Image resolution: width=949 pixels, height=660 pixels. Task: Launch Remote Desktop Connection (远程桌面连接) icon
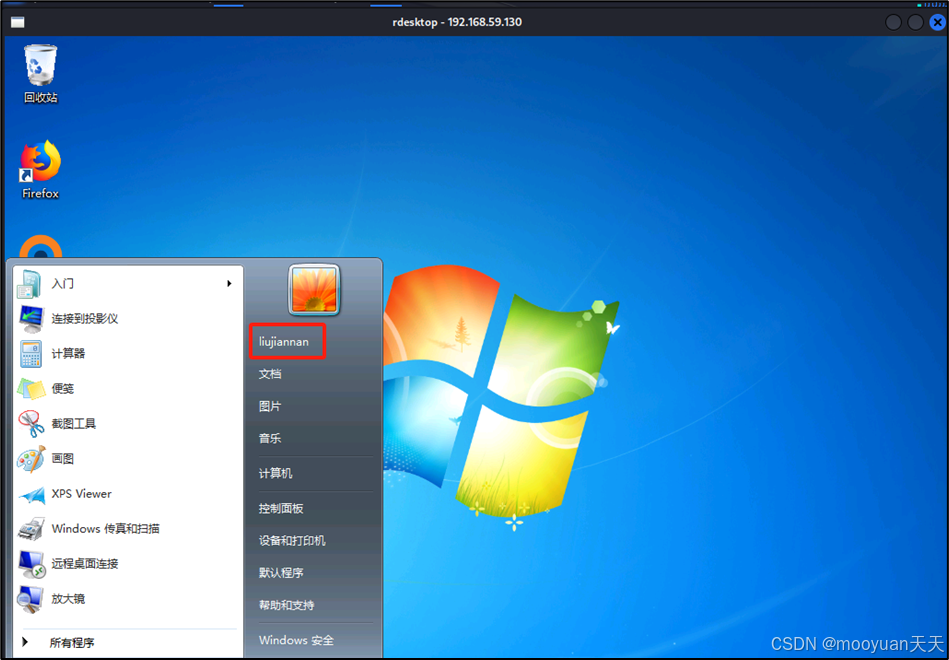[x=31, y=564]
